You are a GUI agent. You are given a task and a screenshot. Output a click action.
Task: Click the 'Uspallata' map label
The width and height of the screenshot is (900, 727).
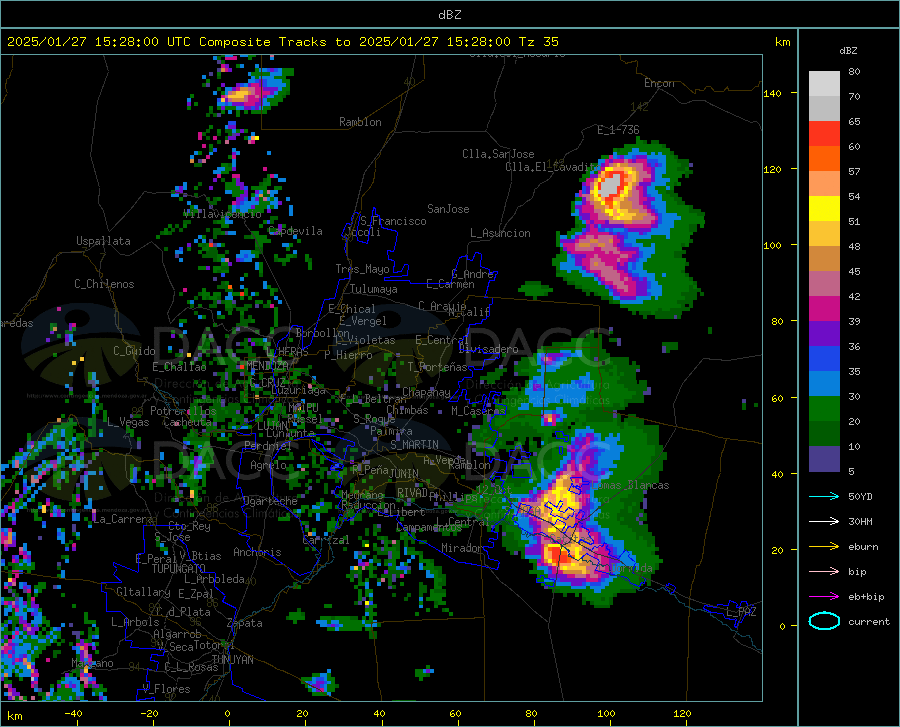click(103, 241)
